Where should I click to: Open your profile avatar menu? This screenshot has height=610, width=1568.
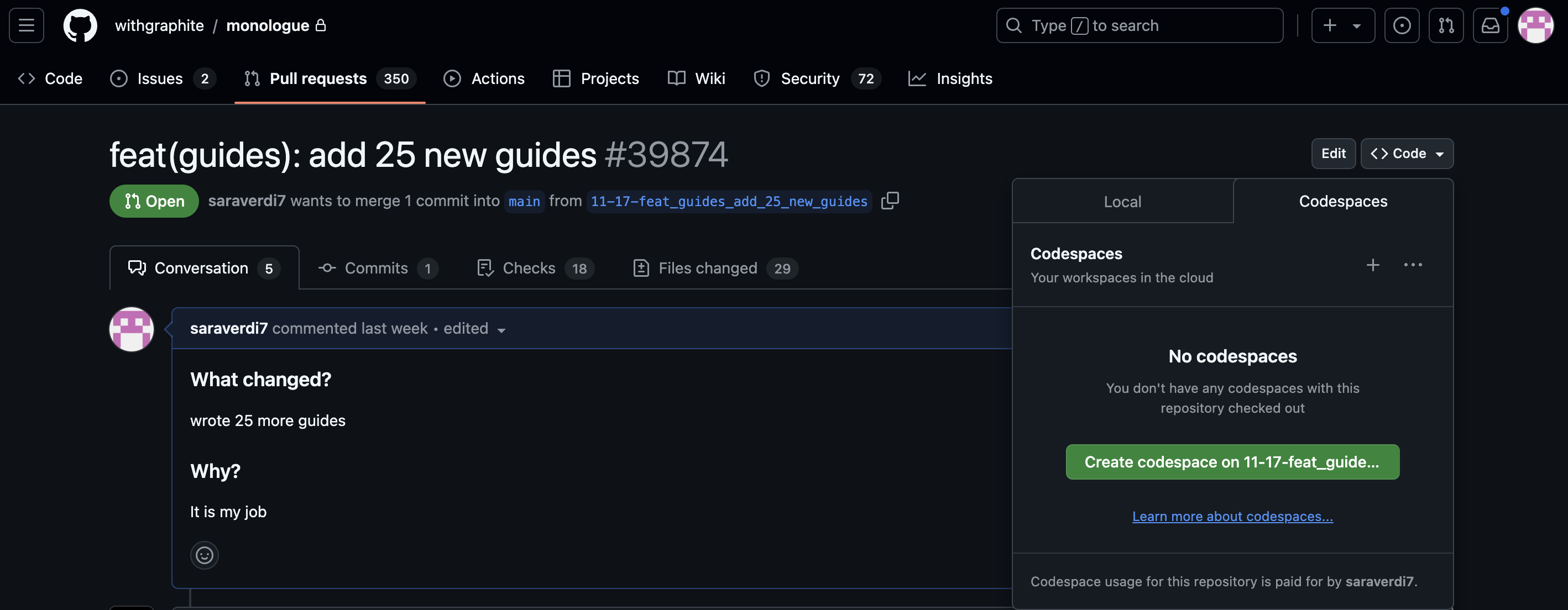[1536, 25]
